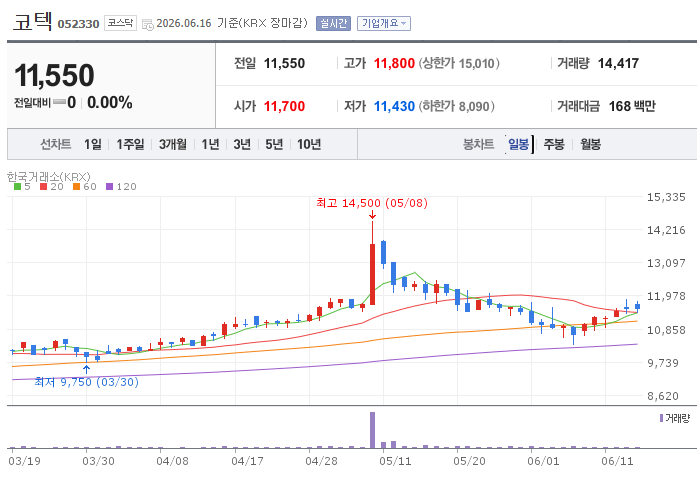Select the 5년 line chart tab

click(274, 144)
